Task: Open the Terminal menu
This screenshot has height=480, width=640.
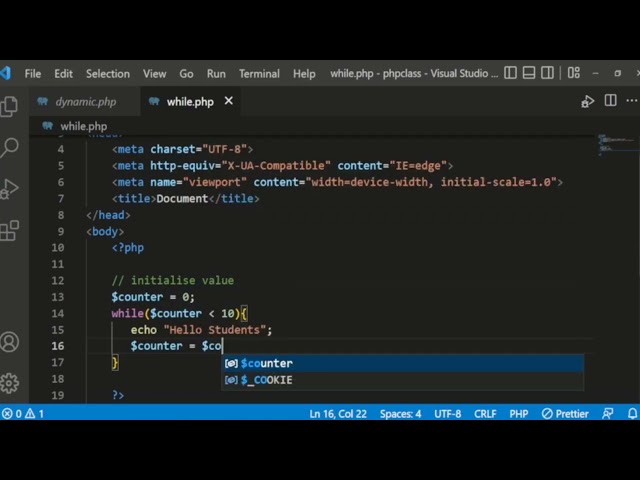Action: click(259, 74)
